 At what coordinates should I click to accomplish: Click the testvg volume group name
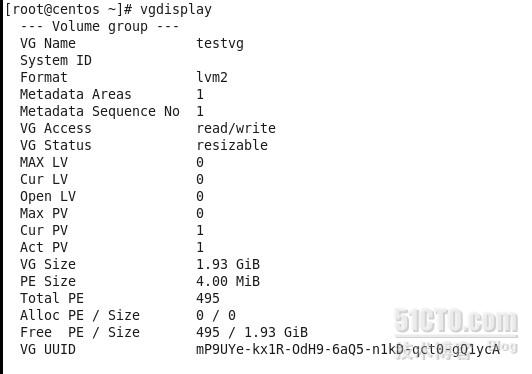(220, 43)
